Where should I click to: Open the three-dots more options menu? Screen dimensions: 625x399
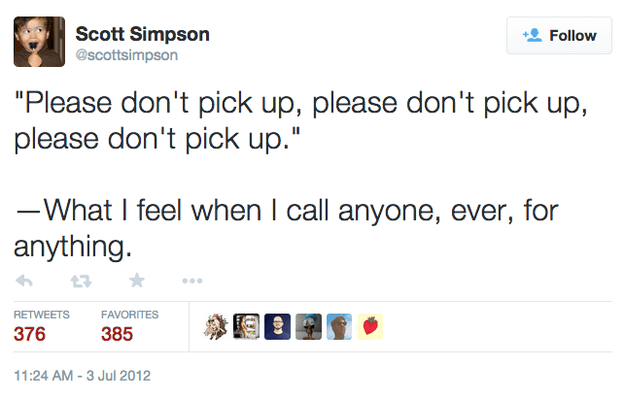pos(192,281)
